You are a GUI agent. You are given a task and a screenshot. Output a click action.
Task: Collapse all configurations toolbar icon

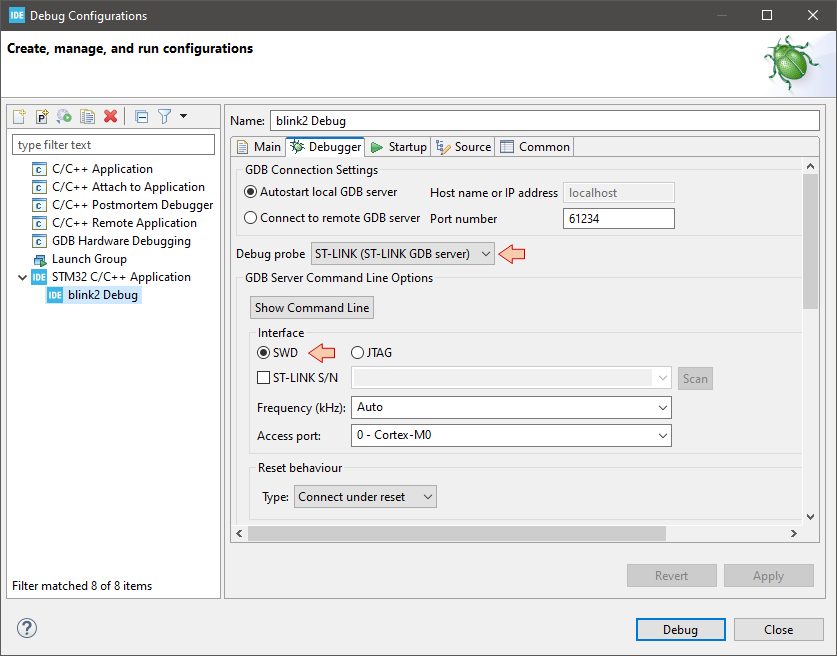click(141, 116)
